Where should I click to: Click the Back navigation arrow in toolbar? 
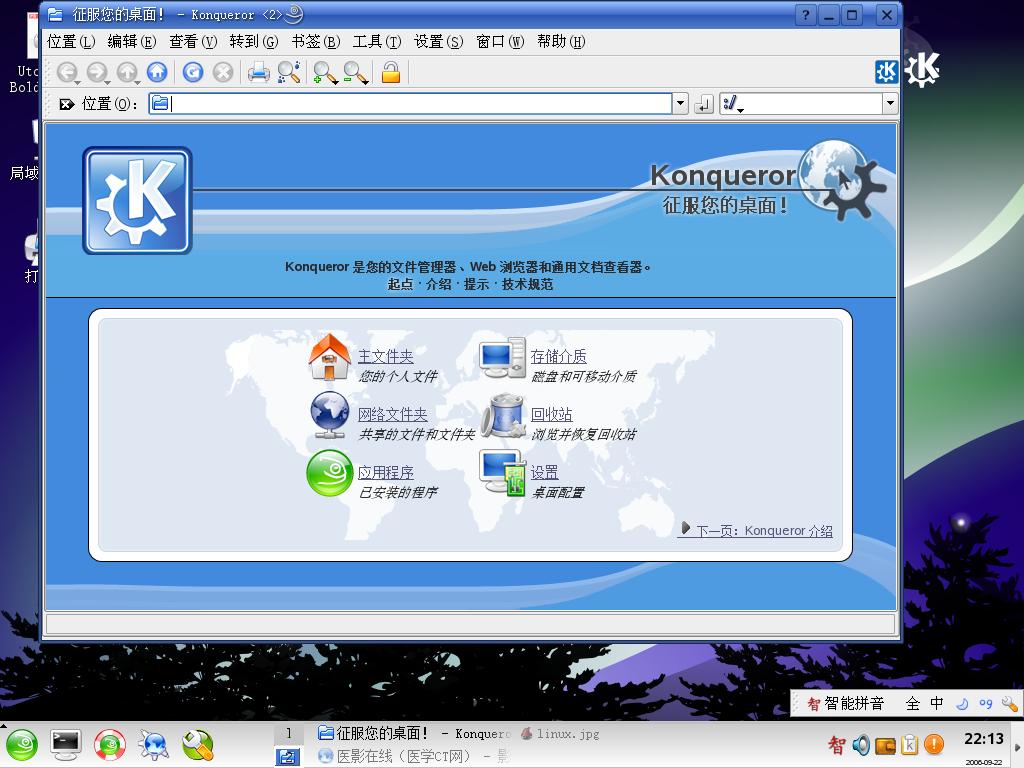pos(67,72)
